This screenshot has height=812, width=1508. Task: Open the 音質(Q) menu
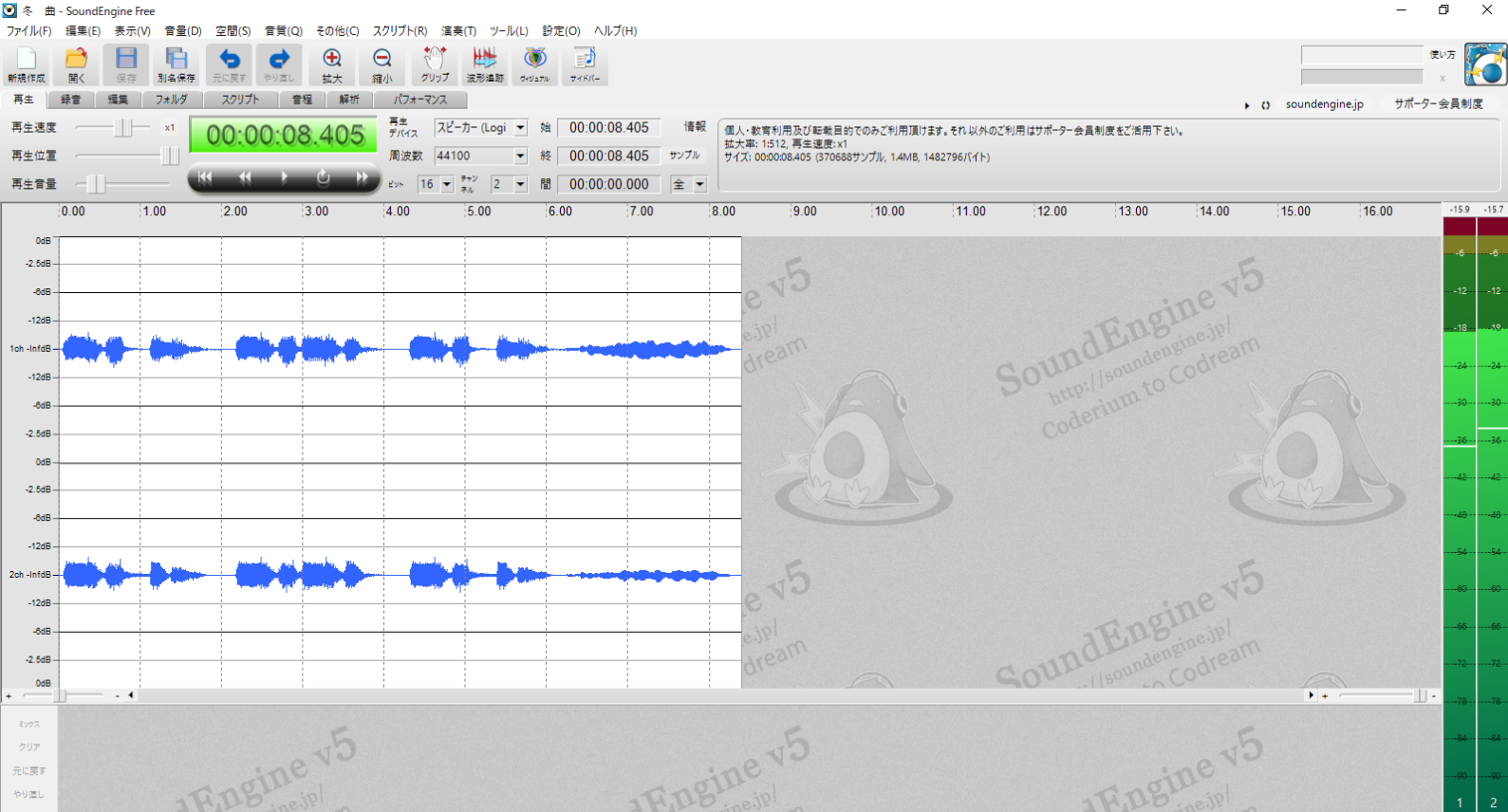(283, 31)
